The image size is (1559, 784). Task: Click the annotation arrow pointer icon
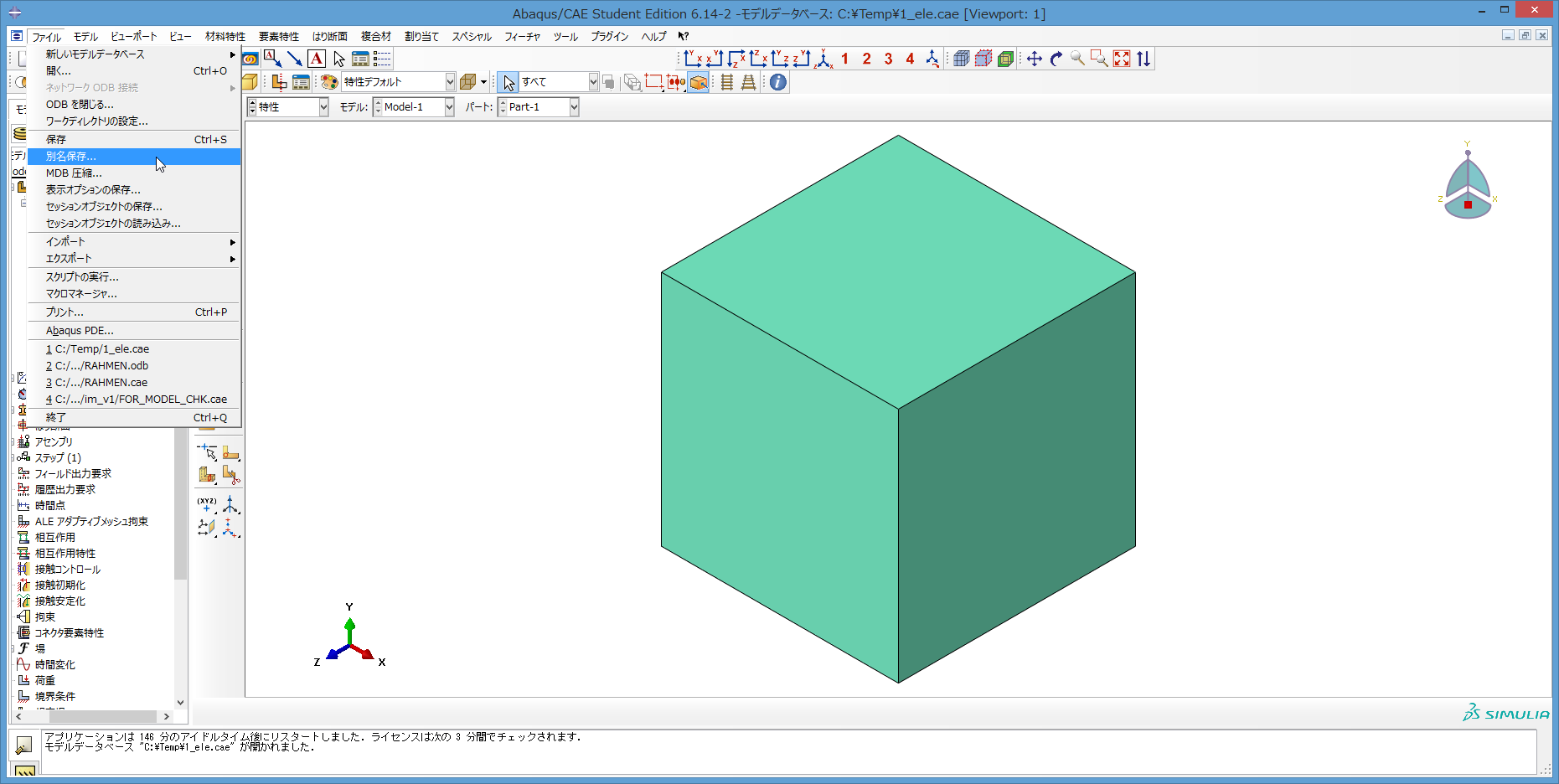pyautogui.click(x=338, y=59)
